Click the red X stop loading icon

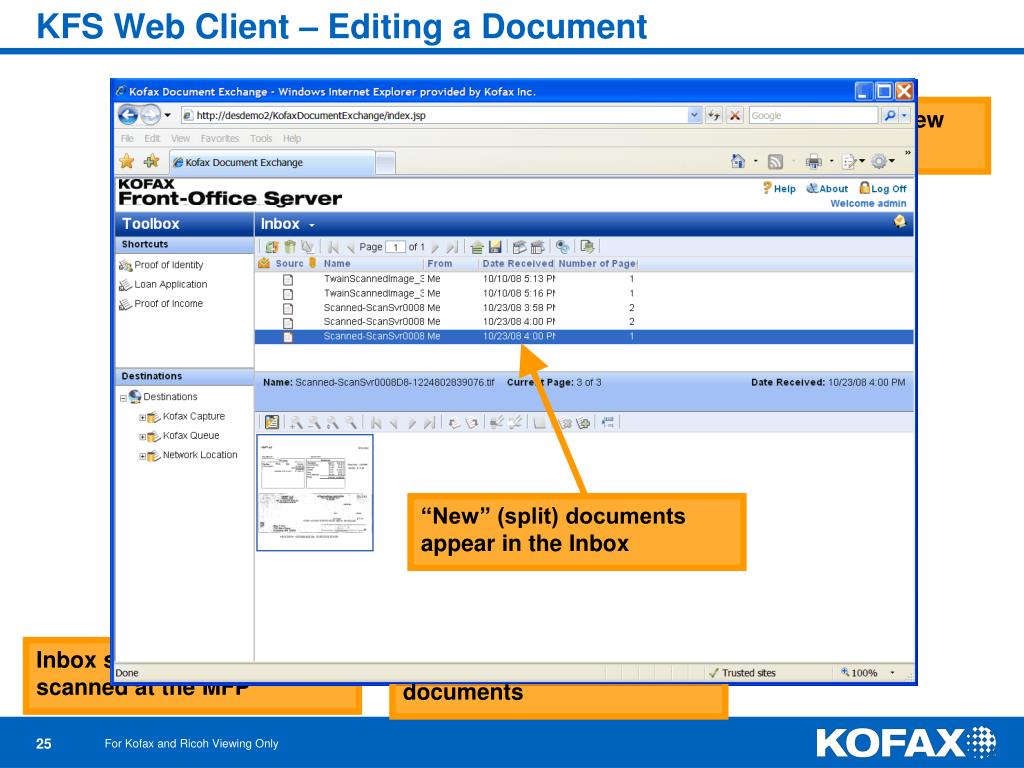(735, 116)
